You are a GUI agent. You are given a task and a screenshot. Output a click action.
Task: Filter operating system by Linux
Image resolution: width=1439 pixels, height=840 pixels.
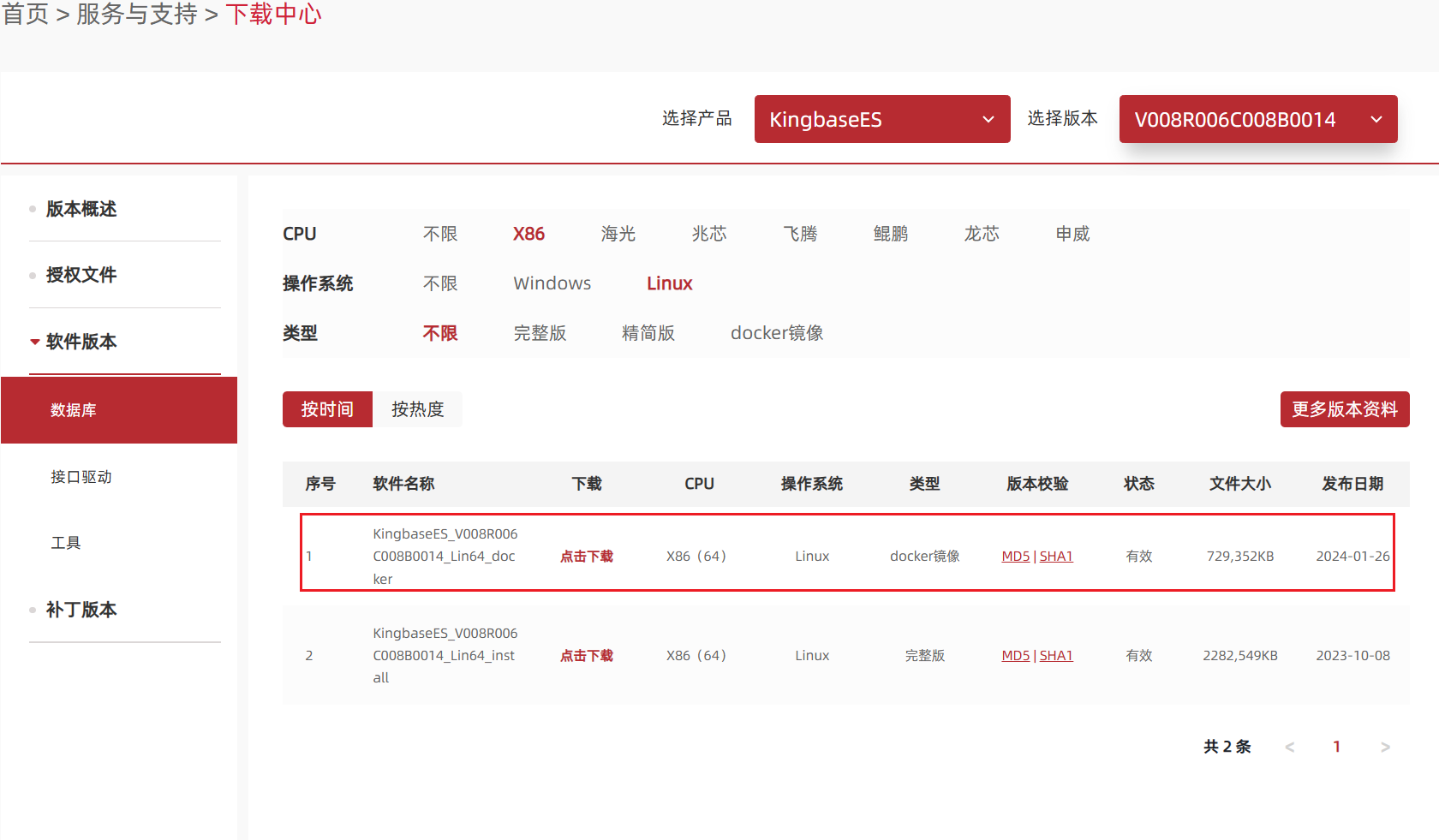coord(670,283)
